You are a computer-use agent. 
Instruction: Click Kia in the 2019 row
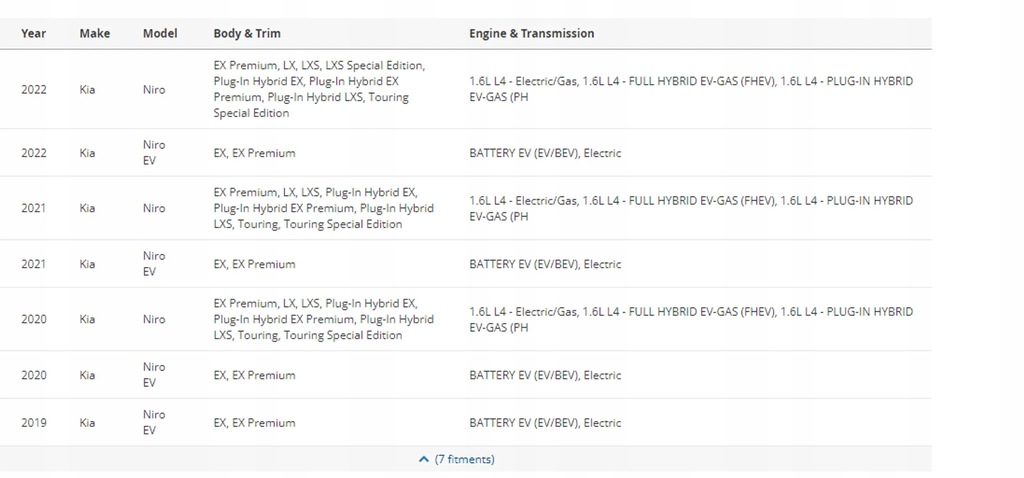pyautogui.click(x=88, y=423)
